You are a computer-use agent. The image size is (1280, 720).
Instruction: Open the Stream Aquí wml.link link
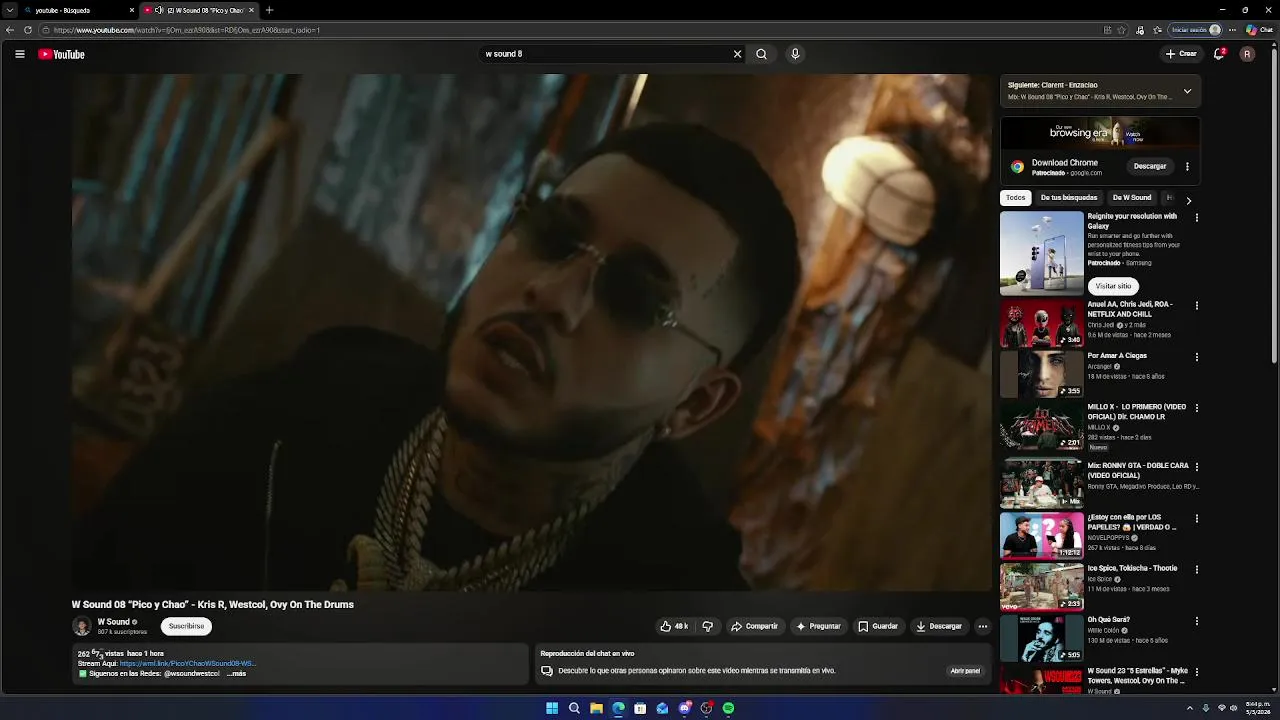click(x=188, y=663)
